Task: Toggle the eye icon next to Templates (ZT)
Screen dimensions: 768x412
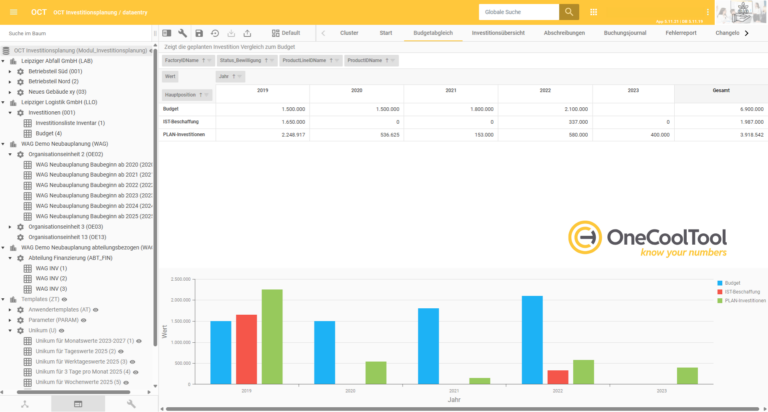Action: (x=65, y=298)
